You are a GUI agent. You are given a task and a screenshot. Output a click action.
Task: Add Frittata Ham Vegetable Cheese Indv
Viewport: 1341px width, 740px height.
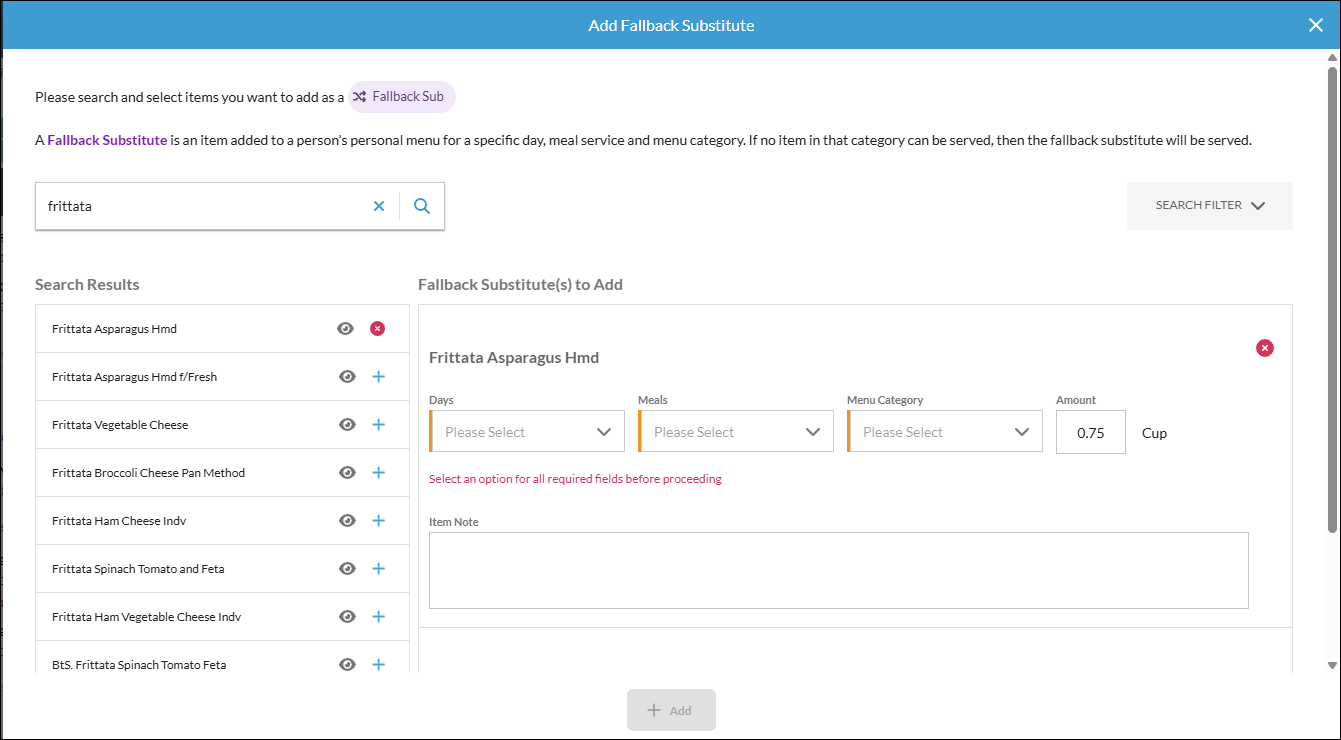click(x=379, y=616)
